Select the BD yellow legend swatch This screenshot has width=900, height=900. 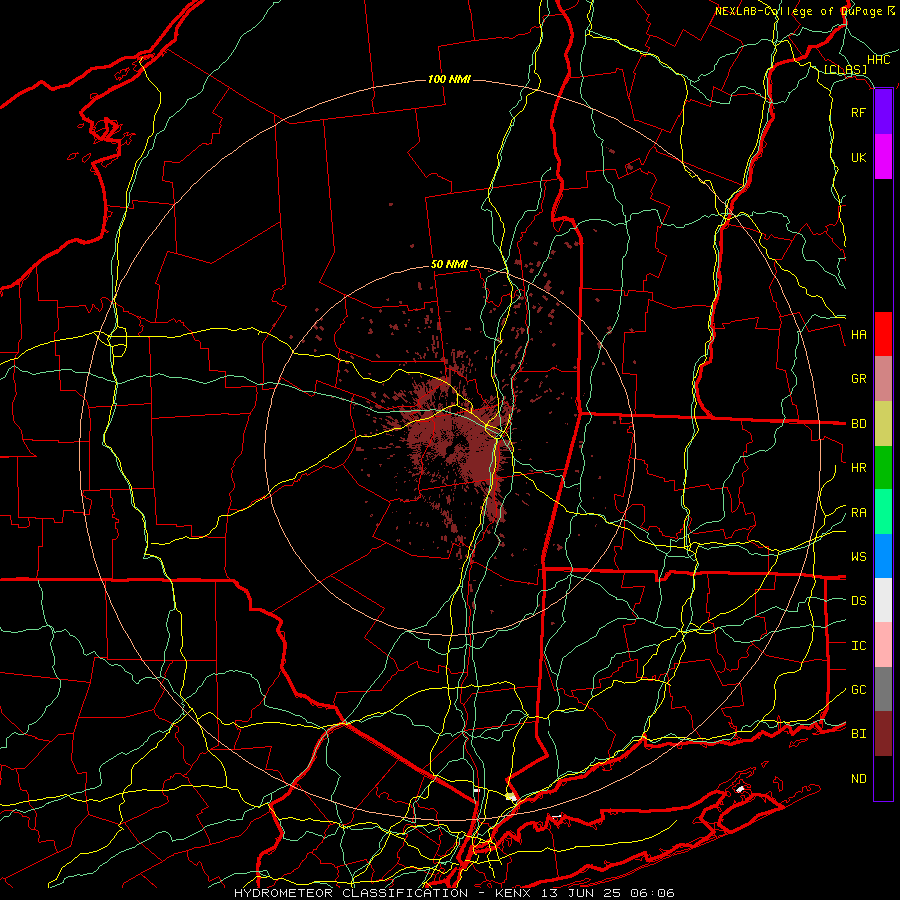pos(883,424)
